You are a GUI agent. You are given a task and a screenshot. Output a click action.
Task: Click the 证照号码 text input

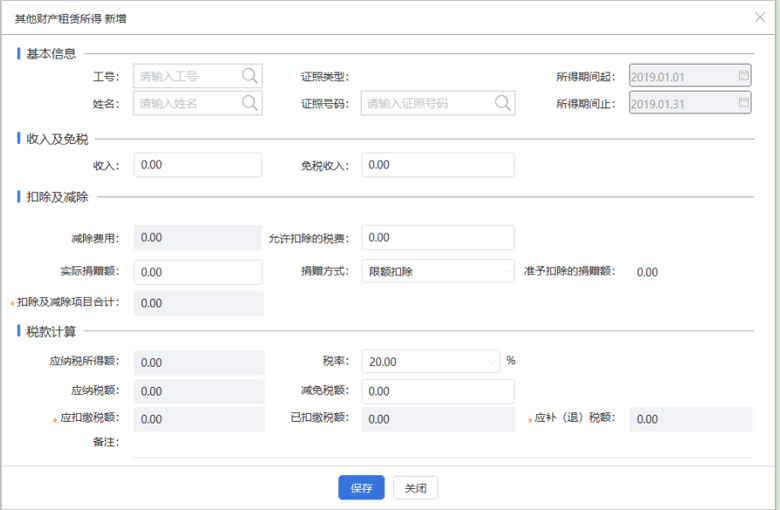click(425, 103)
